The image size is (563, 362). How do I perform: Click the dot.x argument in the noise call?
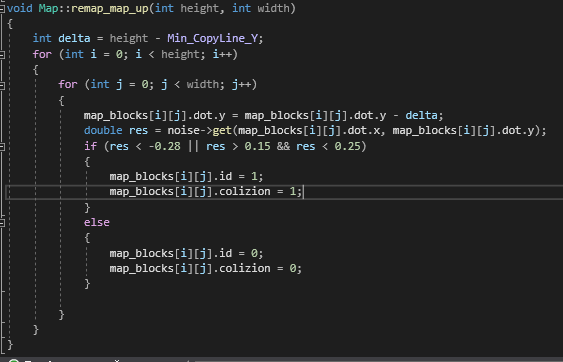(364, 131)
